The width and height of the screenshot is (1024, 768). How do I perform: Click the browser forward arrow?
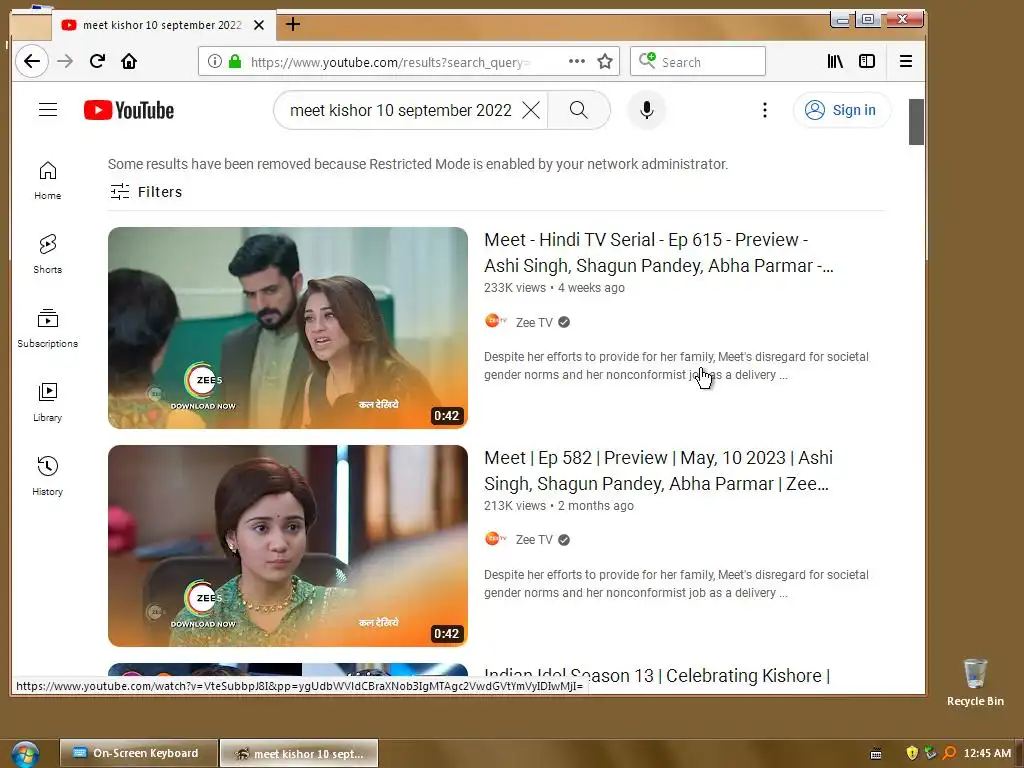pos(65,61)
